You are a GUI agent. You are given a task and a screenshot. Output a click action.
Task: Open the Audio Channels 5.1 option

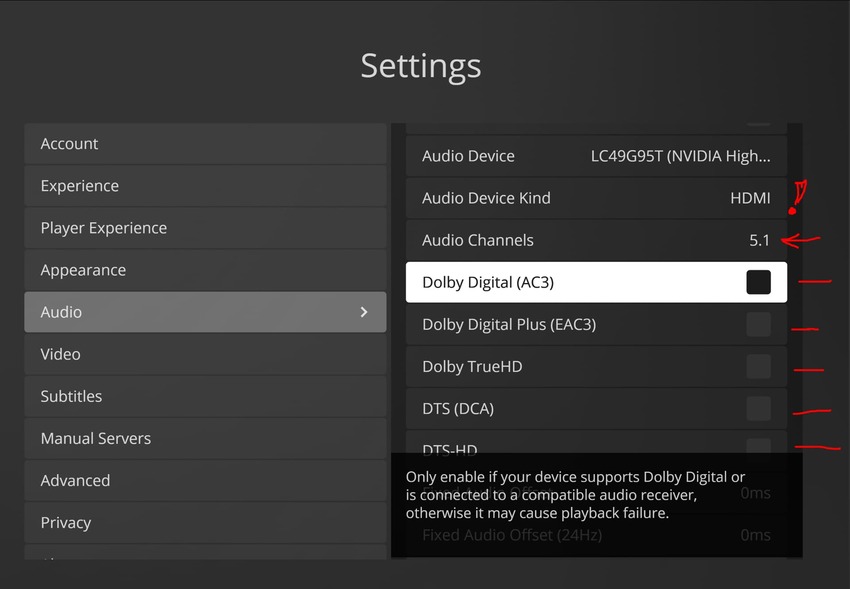coord(759,240)
